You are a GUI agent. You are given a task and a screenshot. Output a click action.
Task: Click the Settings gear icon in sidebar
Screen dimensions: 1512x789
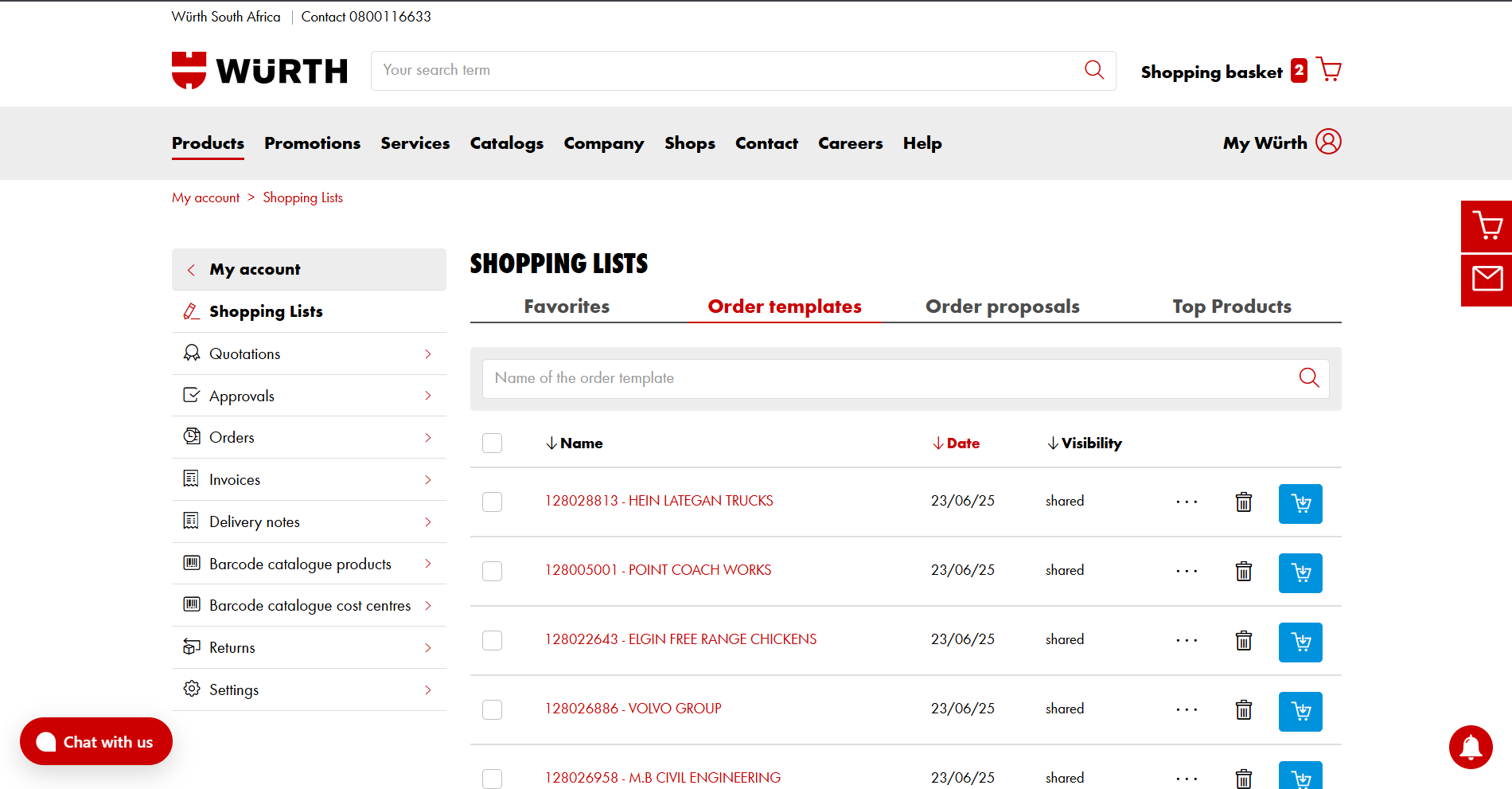[x=192, y=689]
